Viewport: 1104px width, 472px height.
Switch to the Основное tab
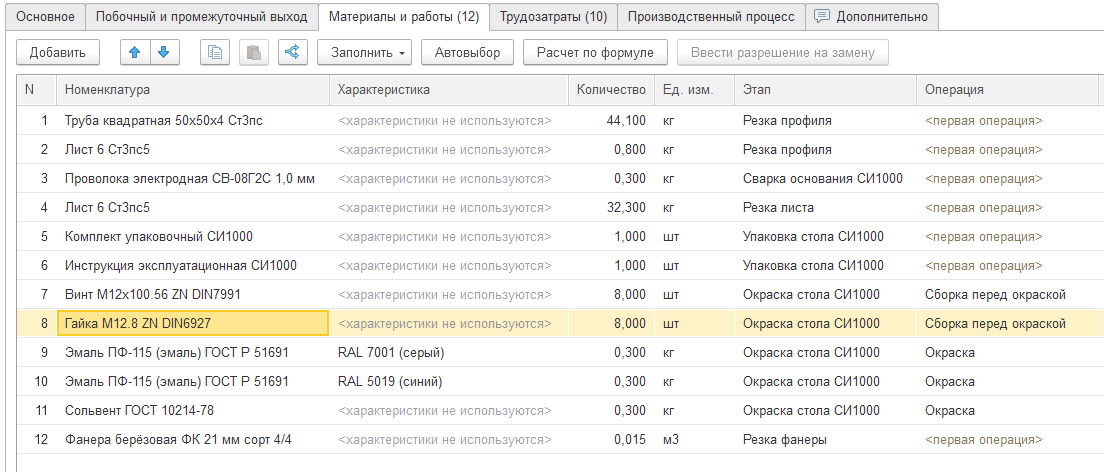pos(42,16)
